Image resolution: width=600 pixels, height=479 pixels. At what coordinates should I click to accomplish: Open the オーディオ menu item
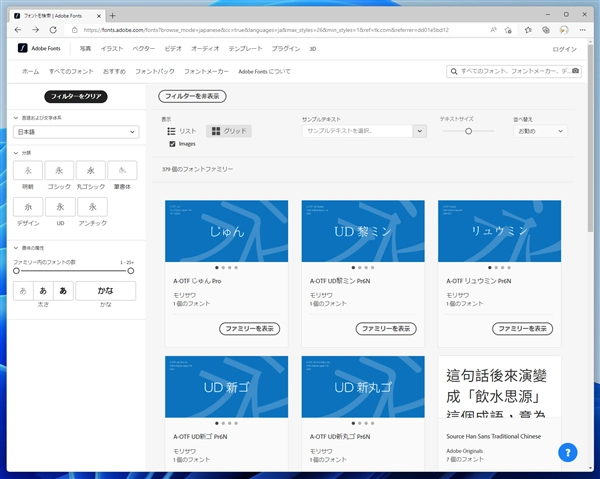pyautogui.click(x=205, y=49)
